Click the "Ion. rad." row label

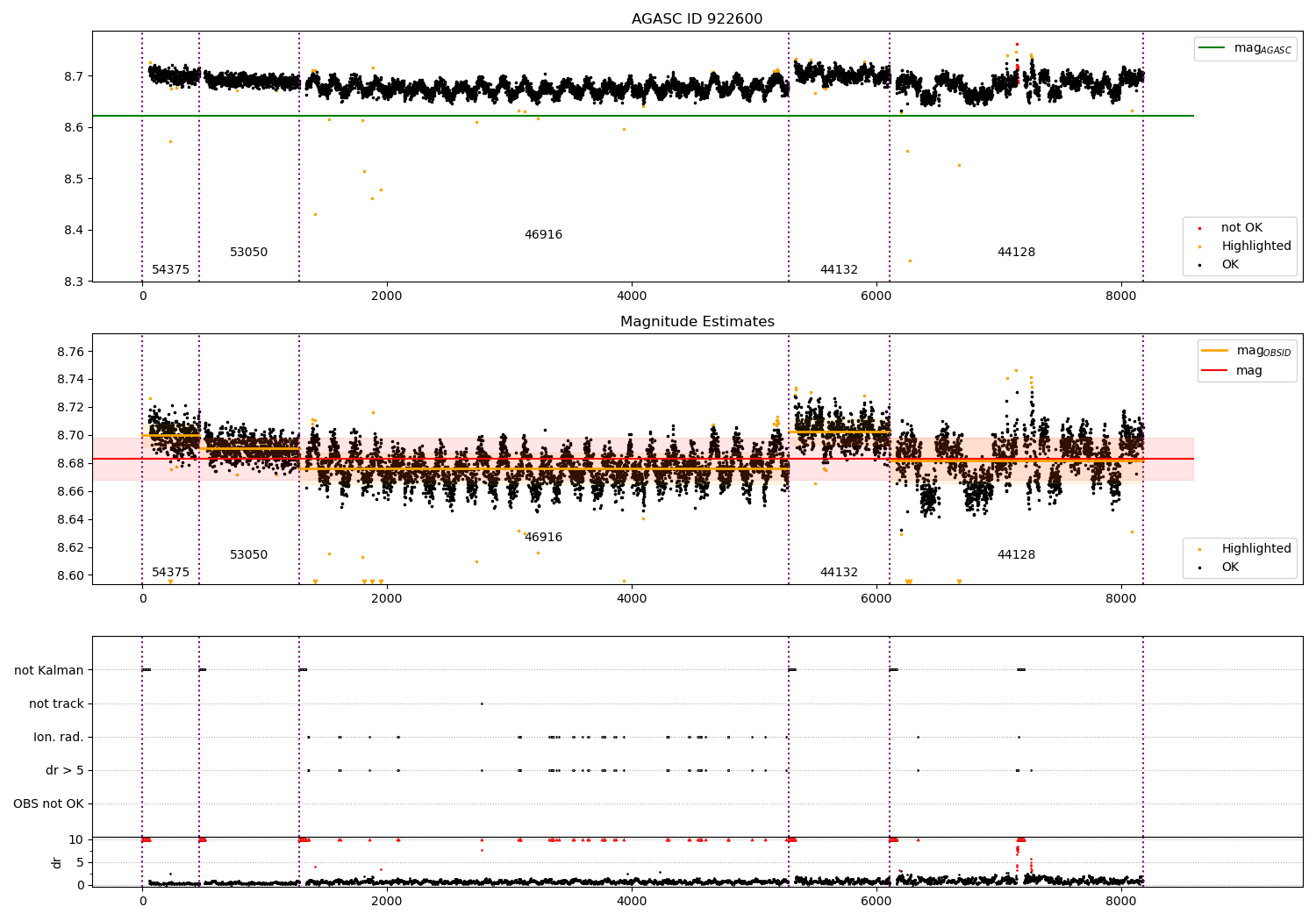(x=59, y=737)
